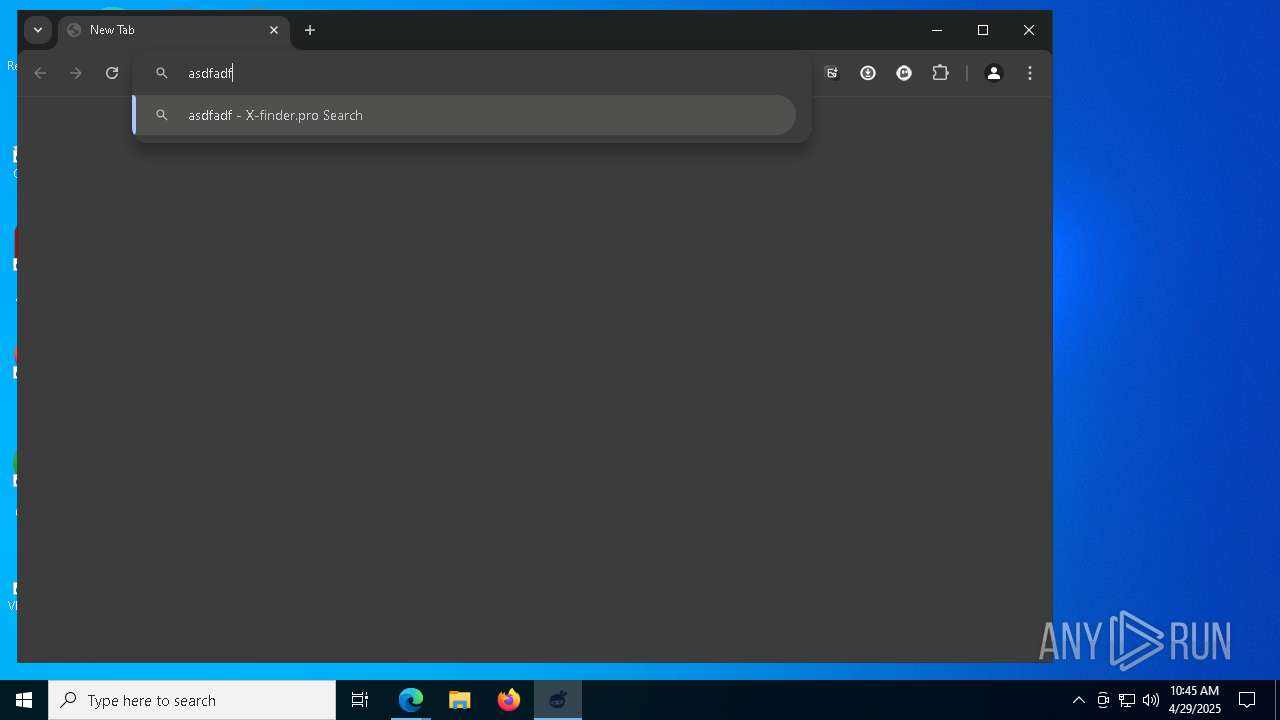This screenshot has width=1280, height=720.
Task: Open the Windows Start menu
Action: click(x=24, y=700)
